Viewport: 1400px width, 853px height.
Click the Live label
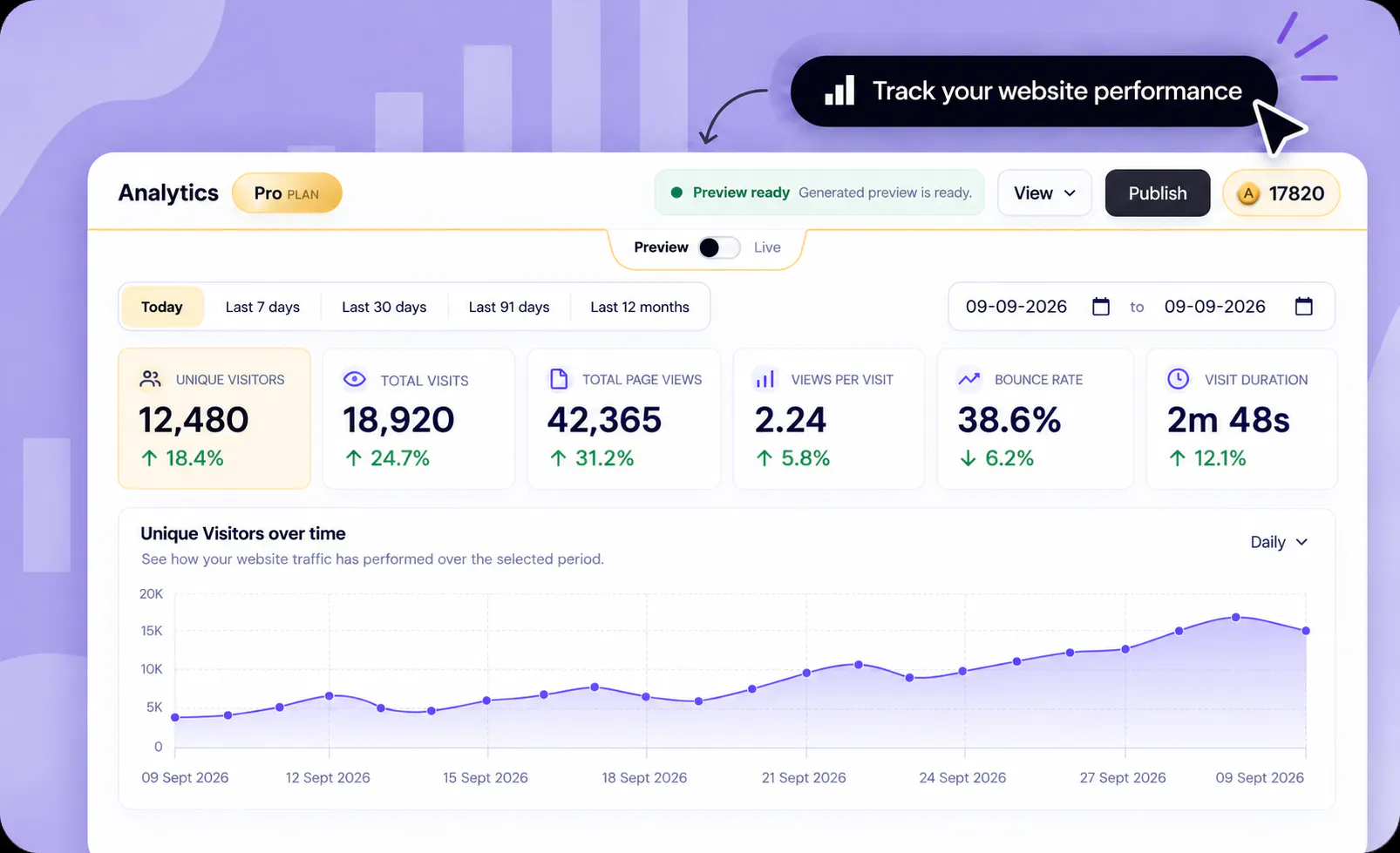767,247
